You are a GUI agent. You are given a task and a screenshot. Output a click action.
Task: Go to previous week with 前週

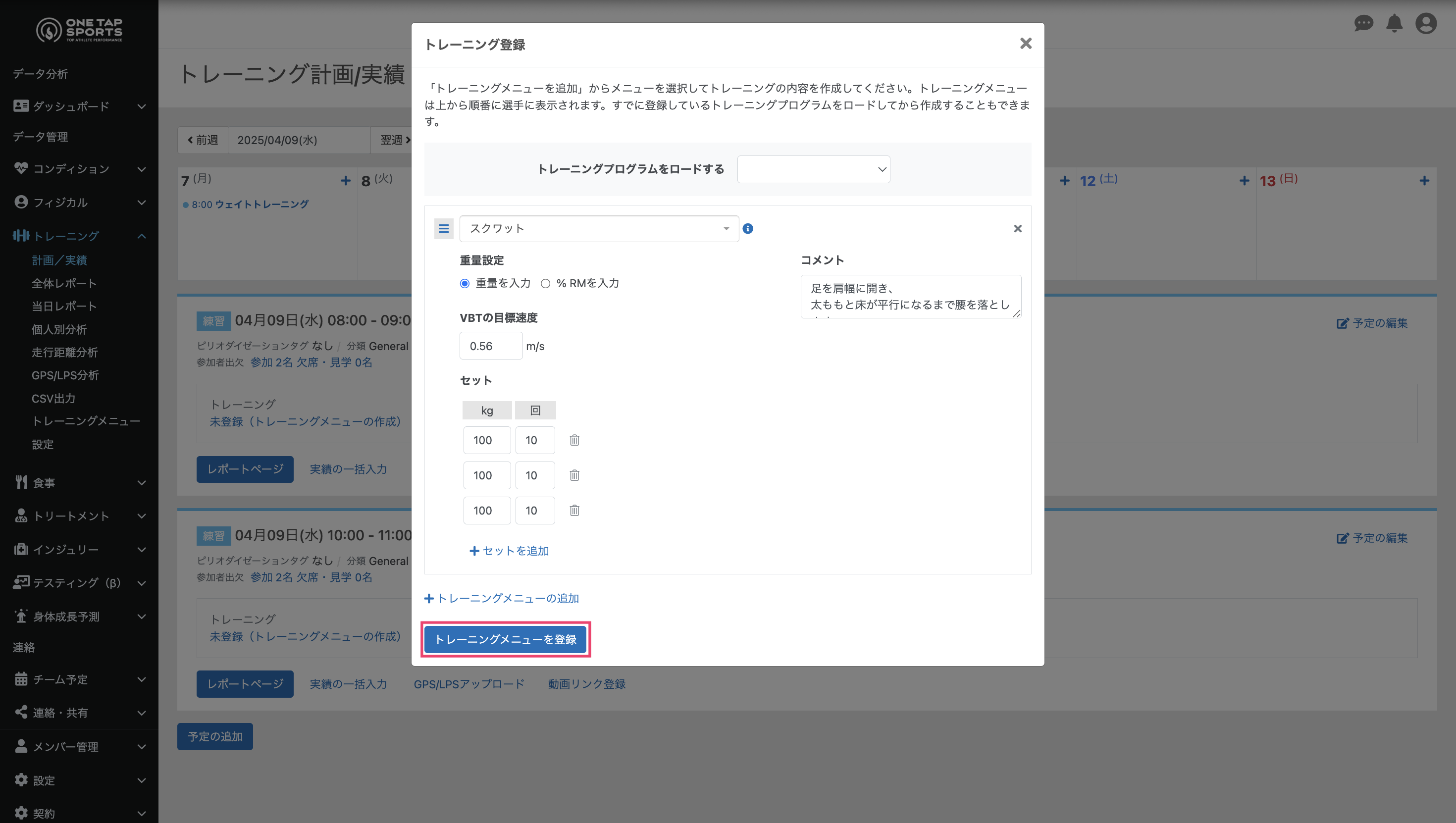click(x=203, y=140)
